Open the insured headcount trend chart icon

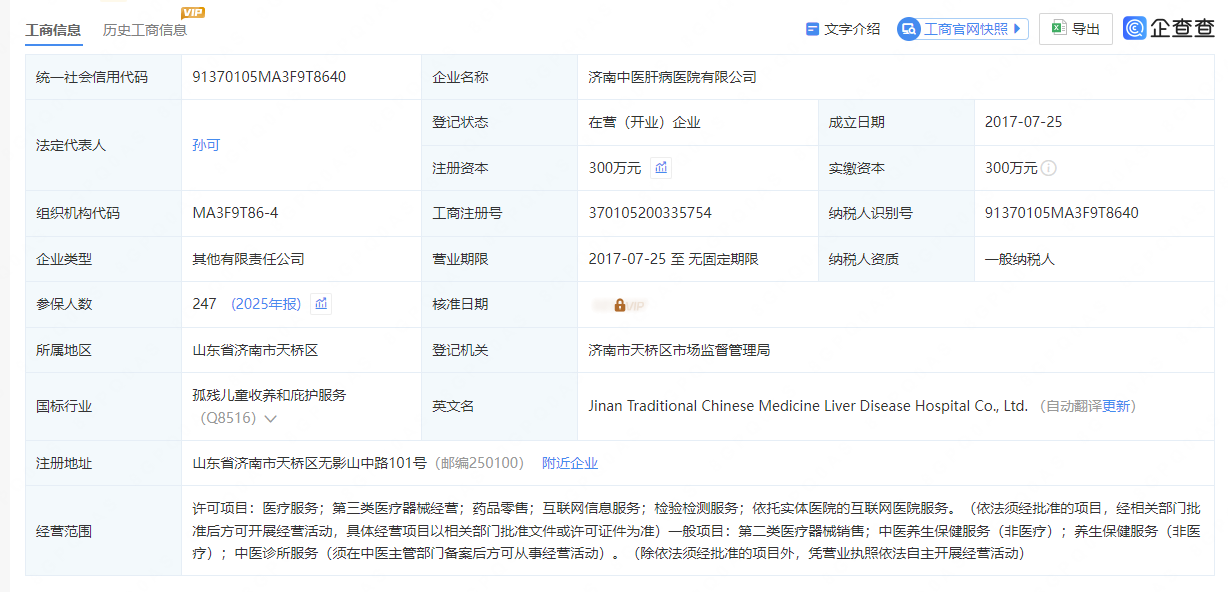(320, 304)
